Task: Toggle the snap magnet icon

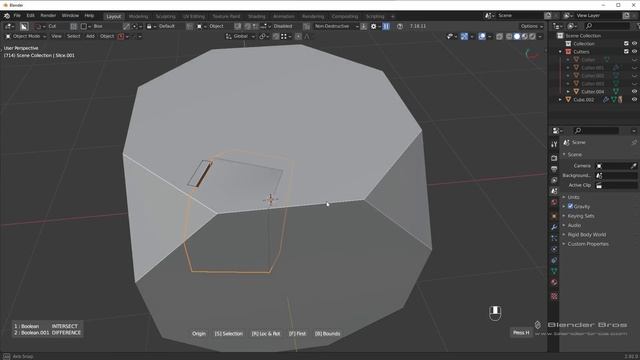Action: tap(276, 36)
